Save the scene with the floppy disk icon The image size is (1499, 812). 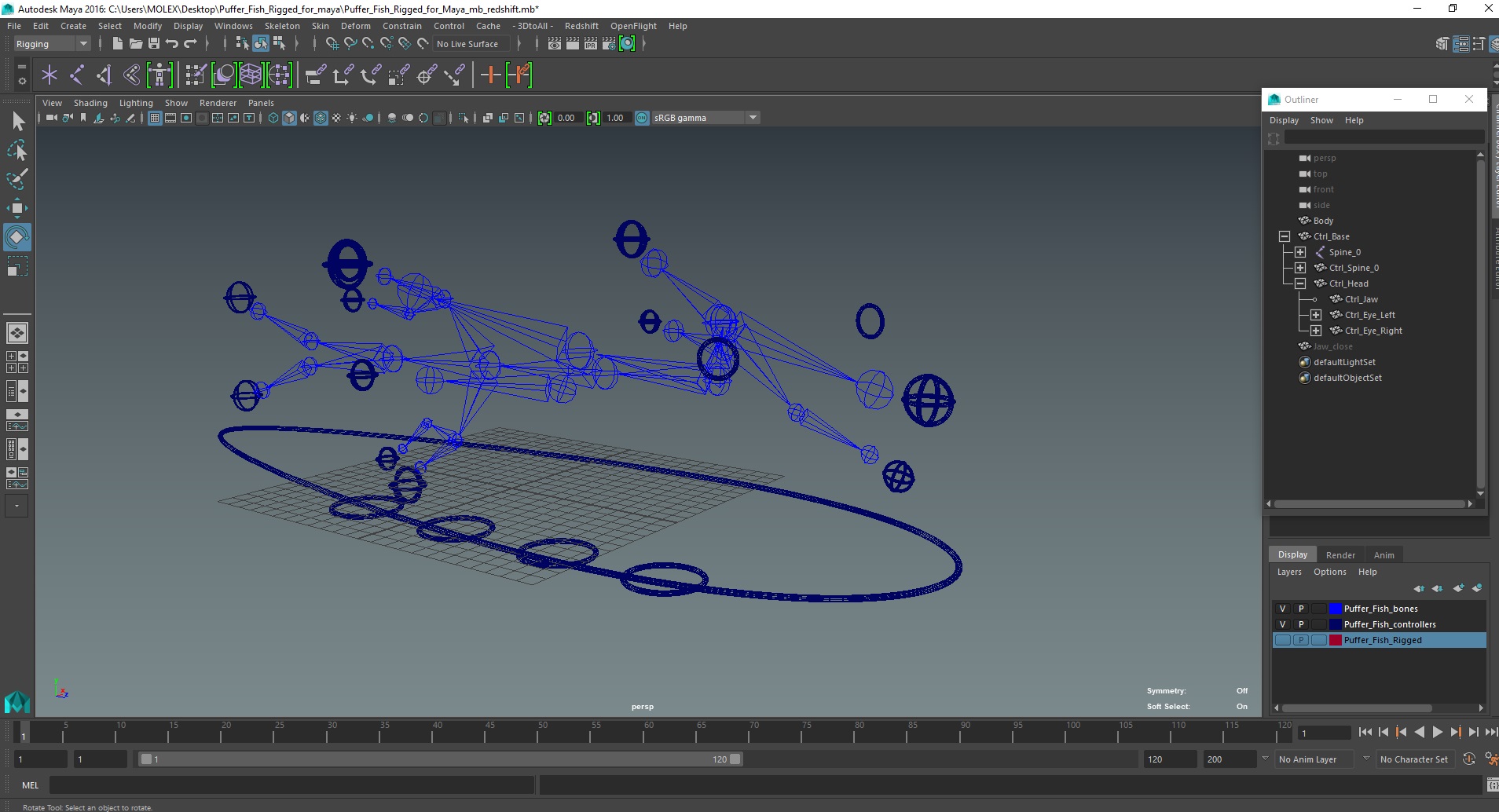pos(154,44)
